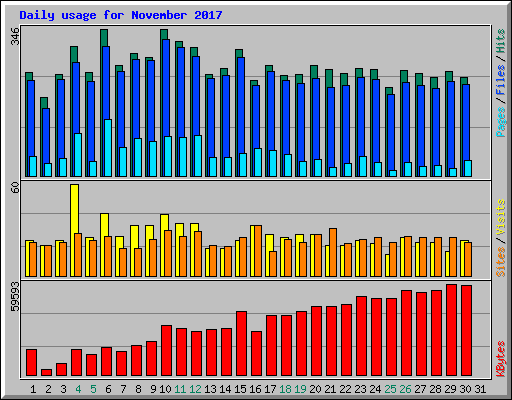The width and height of the screenshot is (512, 400).
Task: Click the day 15 label on the x-axis
Action: (240, 389)
